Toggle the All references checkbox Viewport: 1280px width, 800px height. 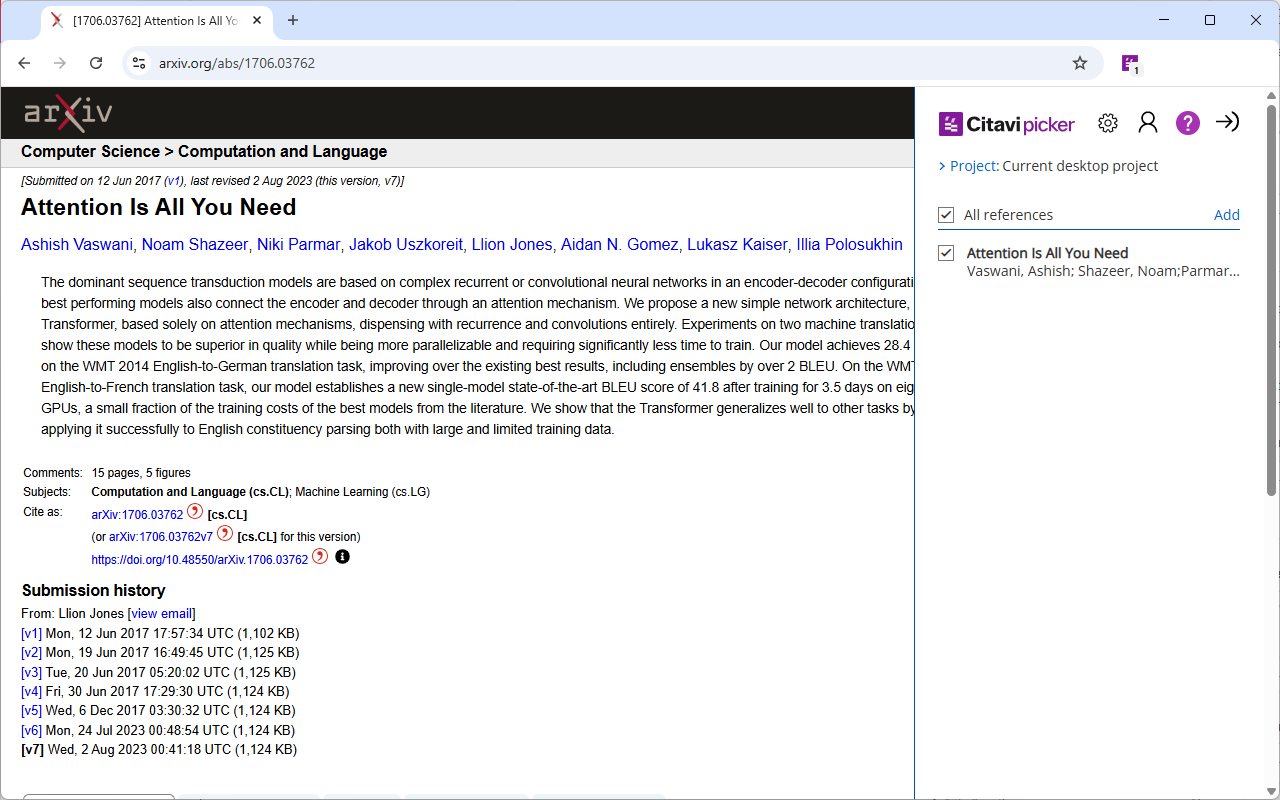tap(946, 215)
